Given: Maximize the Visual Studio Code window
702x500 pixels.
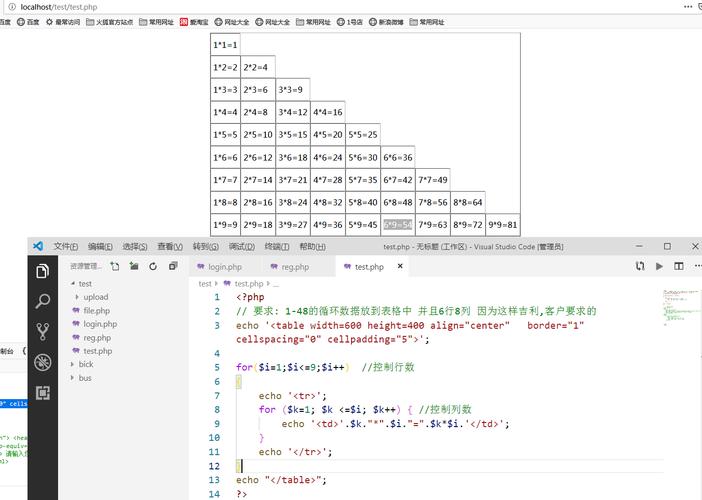Looking at the screenshot, I should [x=667, y=246].
